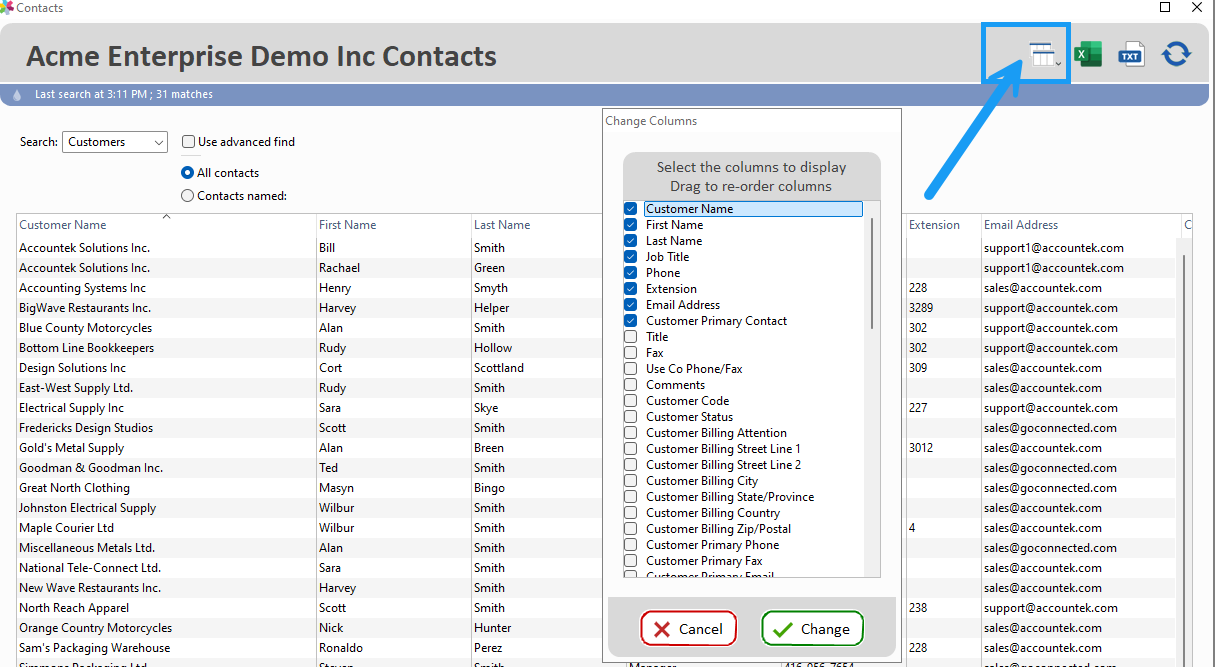Image resolution: width=1215 pixels, height=667 pixels.
Task: Check Customer Billing Street Line 1
Action: tap(631, 449)
